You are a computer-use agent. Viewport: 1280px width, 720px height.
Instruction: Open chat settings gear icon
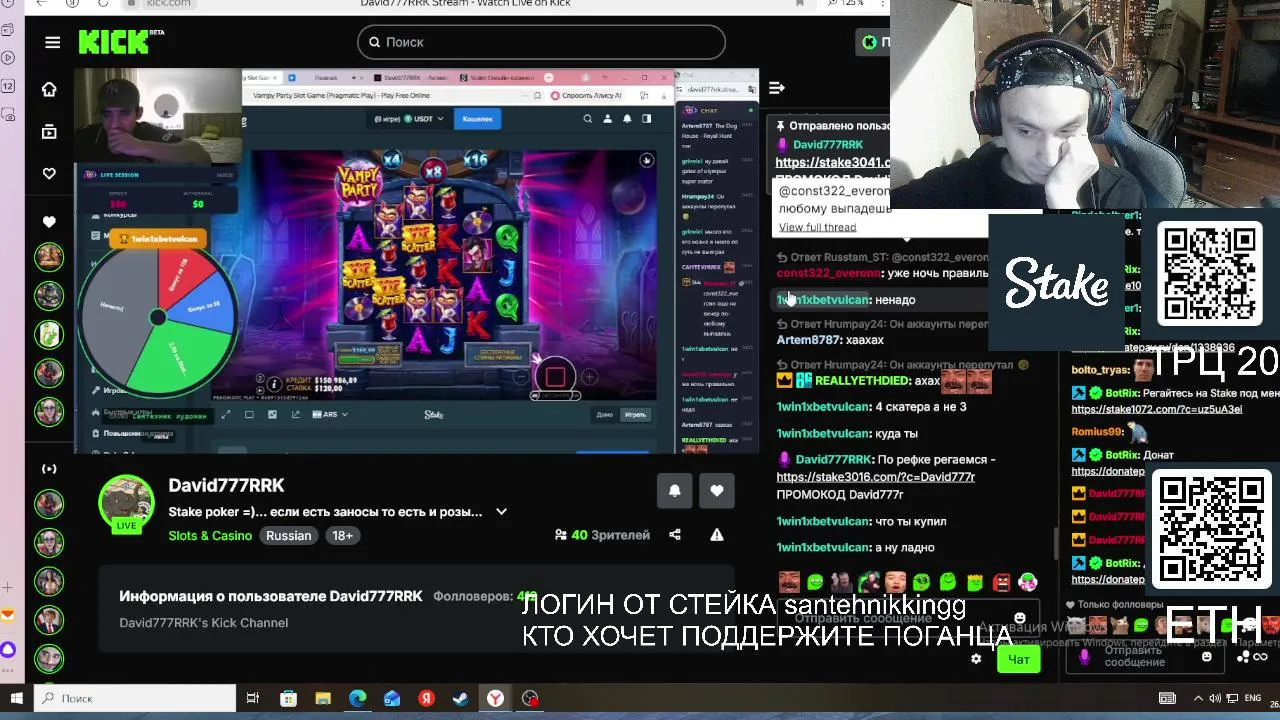[x=976, y=659]
